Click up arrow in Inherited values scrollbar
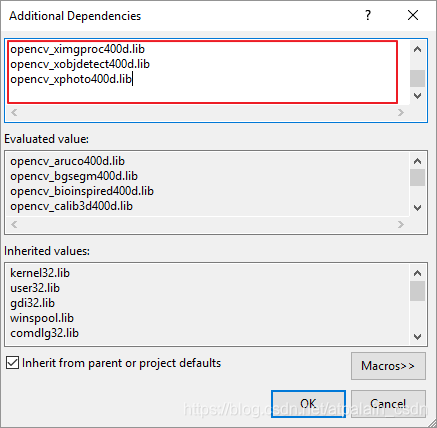437x428 pixels. (x=417, y=273)
